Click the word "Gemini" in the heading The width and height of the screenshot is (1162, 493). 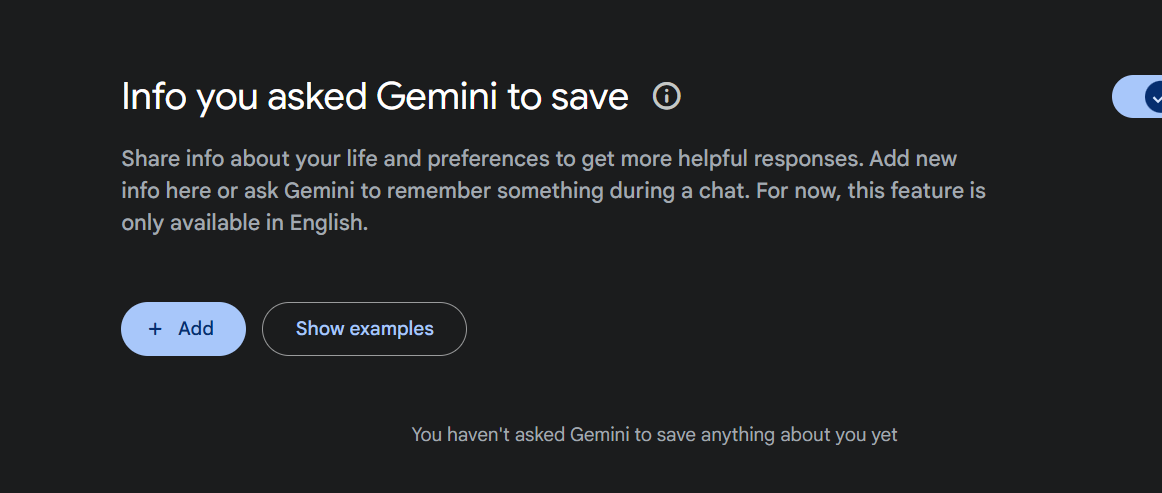[x=436, y=97]
